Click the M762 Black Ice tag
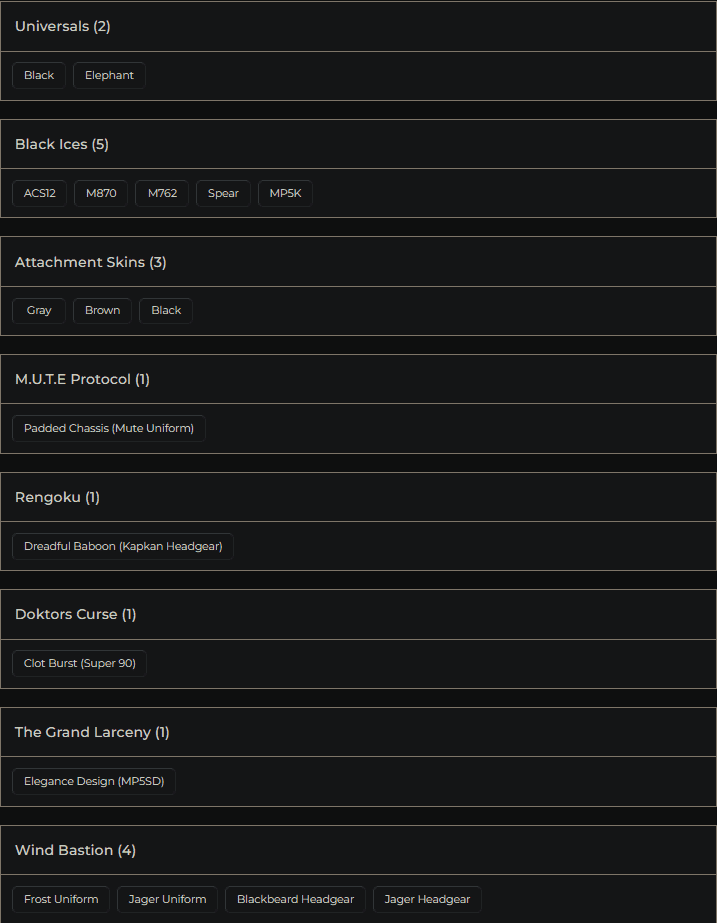 click(161, 193)
